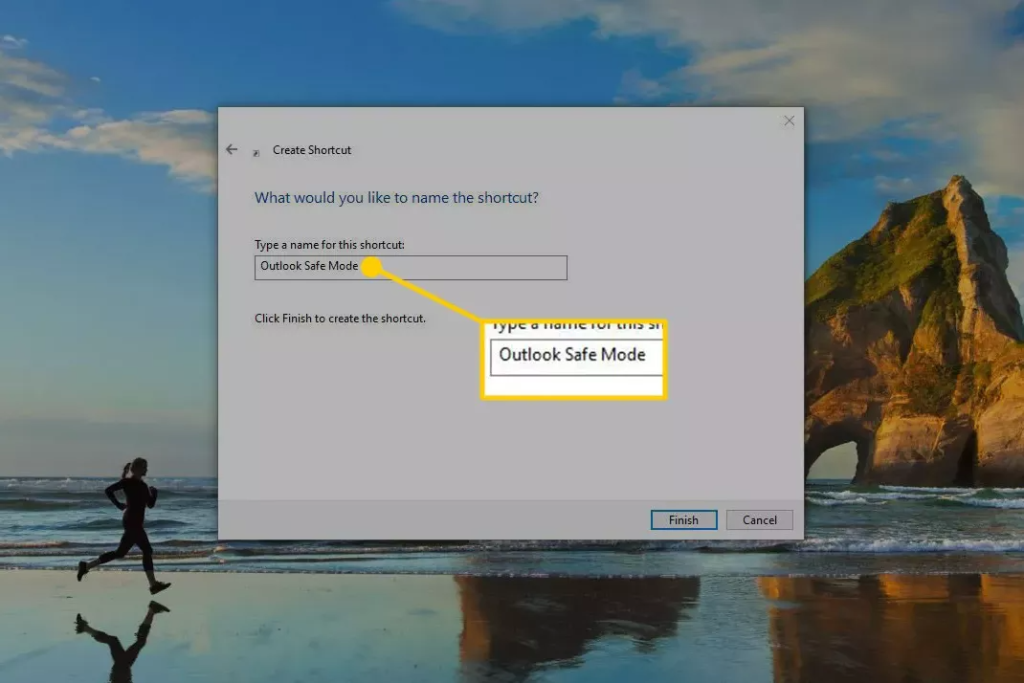Click the Outlook Safe Mode text in name field
The height and width of the screenshot is (683, 1024).
(x=308, y=267)
